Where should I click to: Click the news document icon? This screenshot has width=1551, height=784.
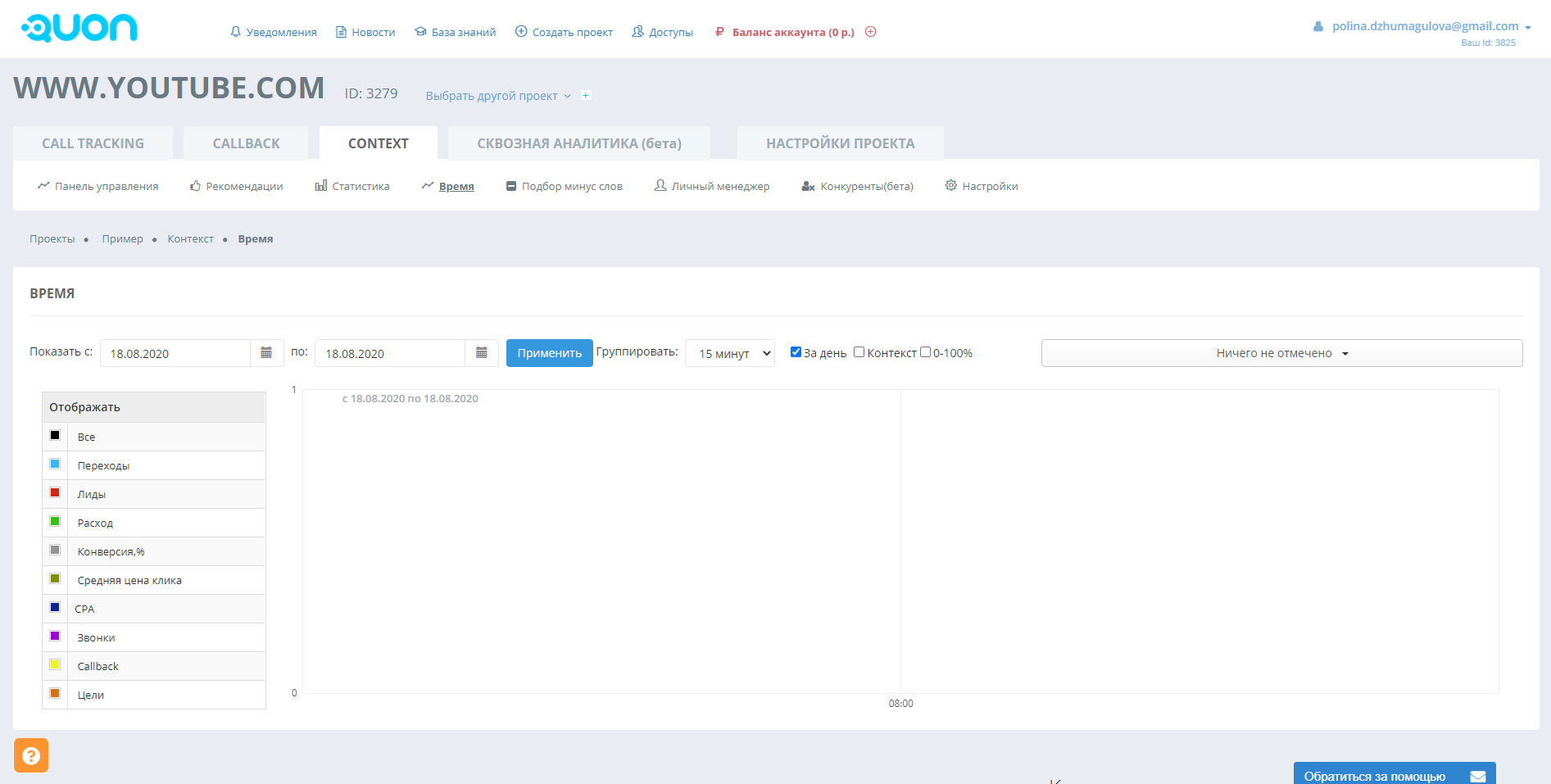click(341, 32)
